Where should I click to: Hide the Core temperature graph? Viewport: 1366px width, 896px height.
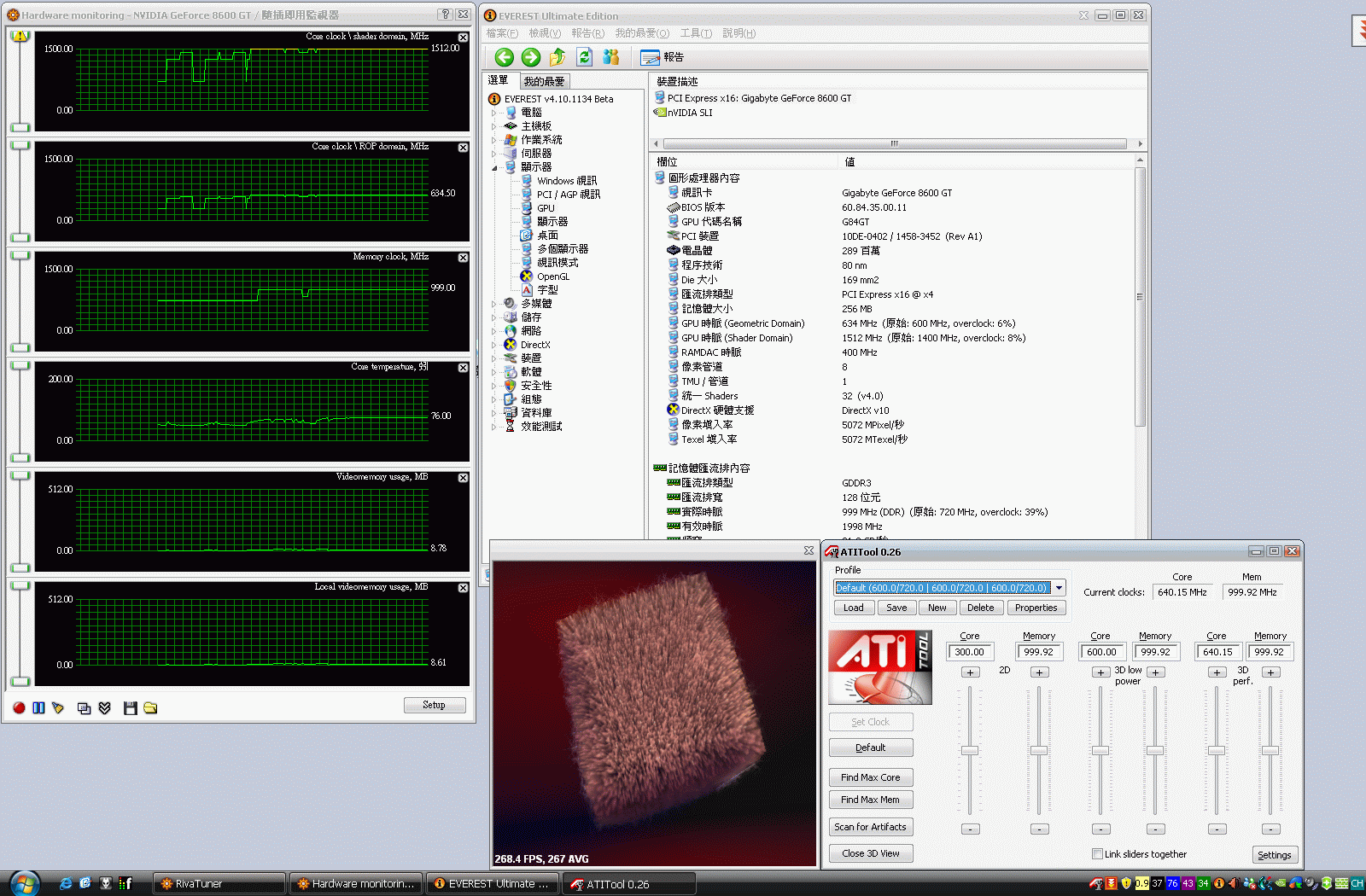pos(463,368)
